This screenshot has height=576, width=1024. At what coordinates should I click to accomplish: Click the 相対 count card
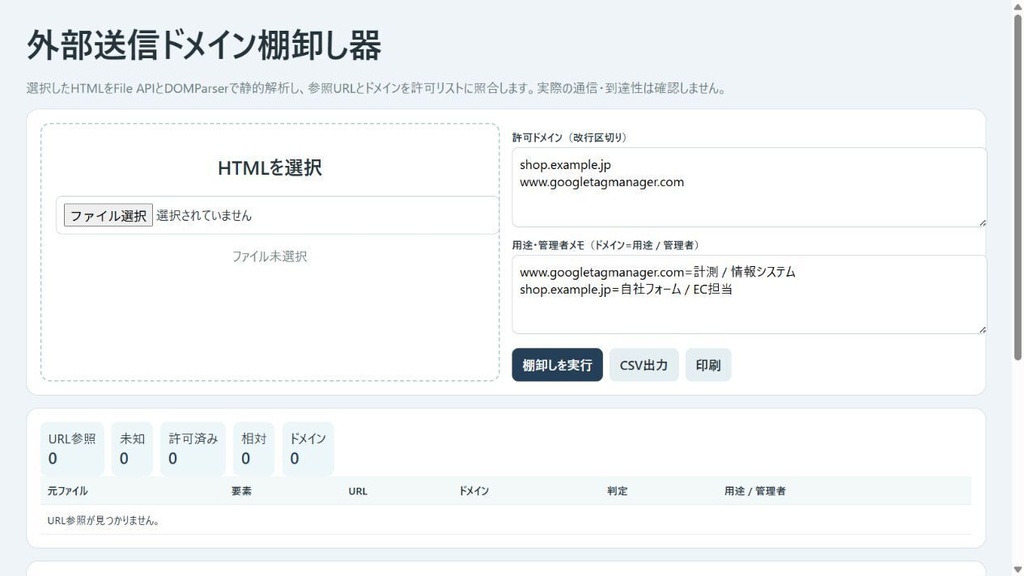(x=253, y=449)
